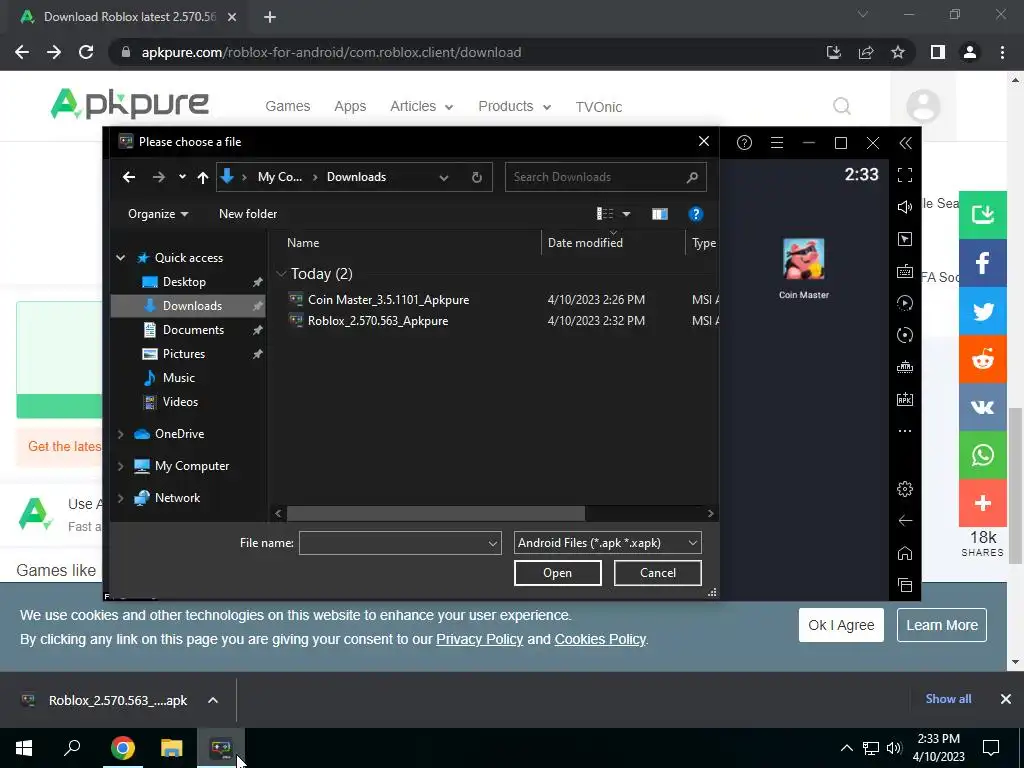Open emulator keyboard controls icon
The height and width of the screenshot is (768, 1024).
904,271
